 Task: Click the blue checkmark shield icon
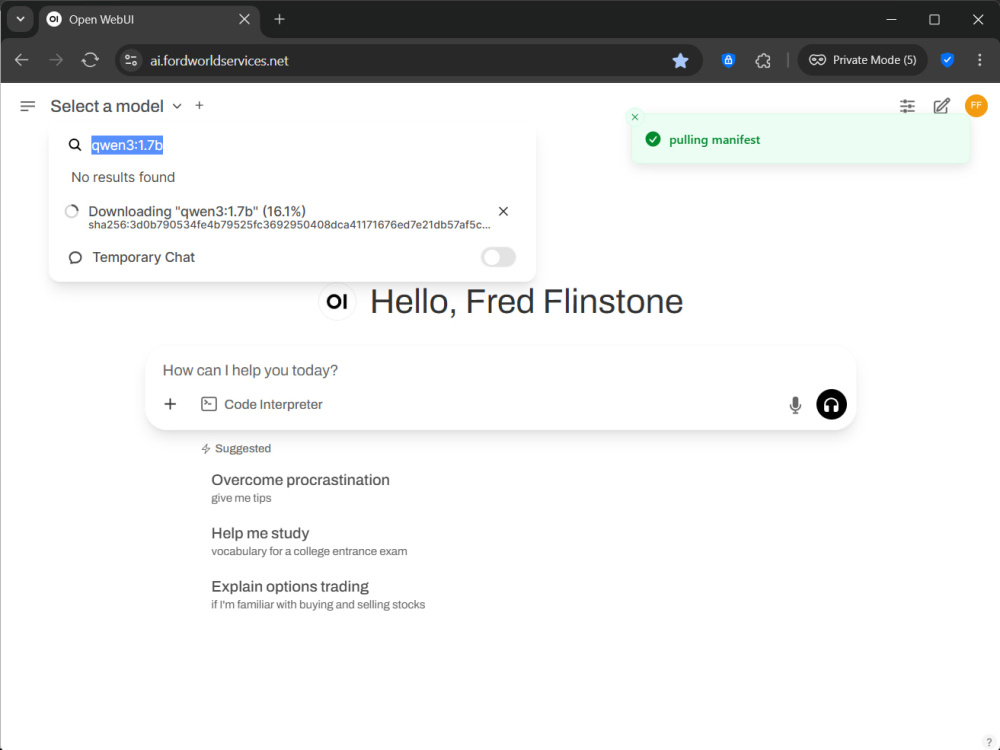pos(947,61)
